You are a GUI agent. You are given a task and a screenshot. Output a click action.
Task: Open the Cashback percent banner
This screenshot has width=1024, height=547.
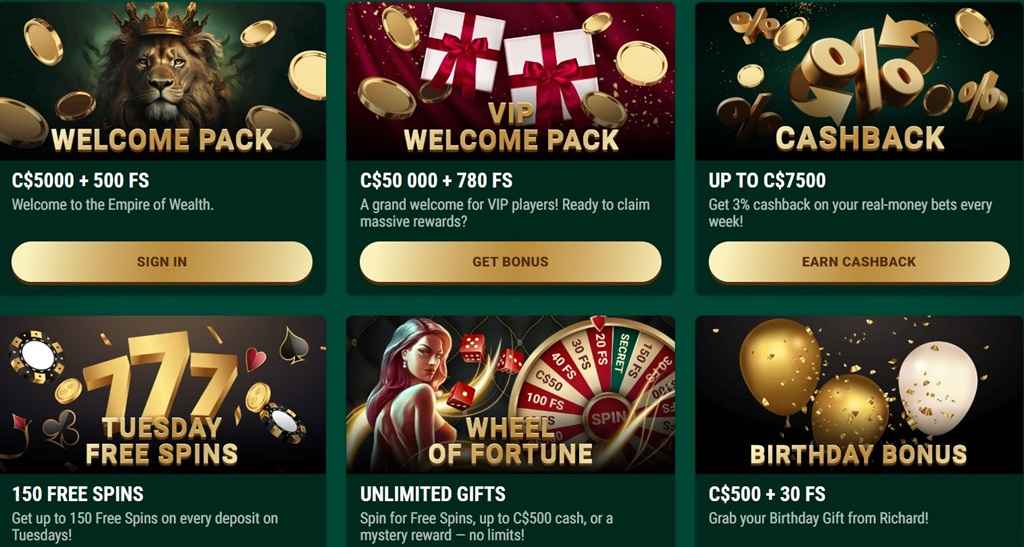click(859, 81)
